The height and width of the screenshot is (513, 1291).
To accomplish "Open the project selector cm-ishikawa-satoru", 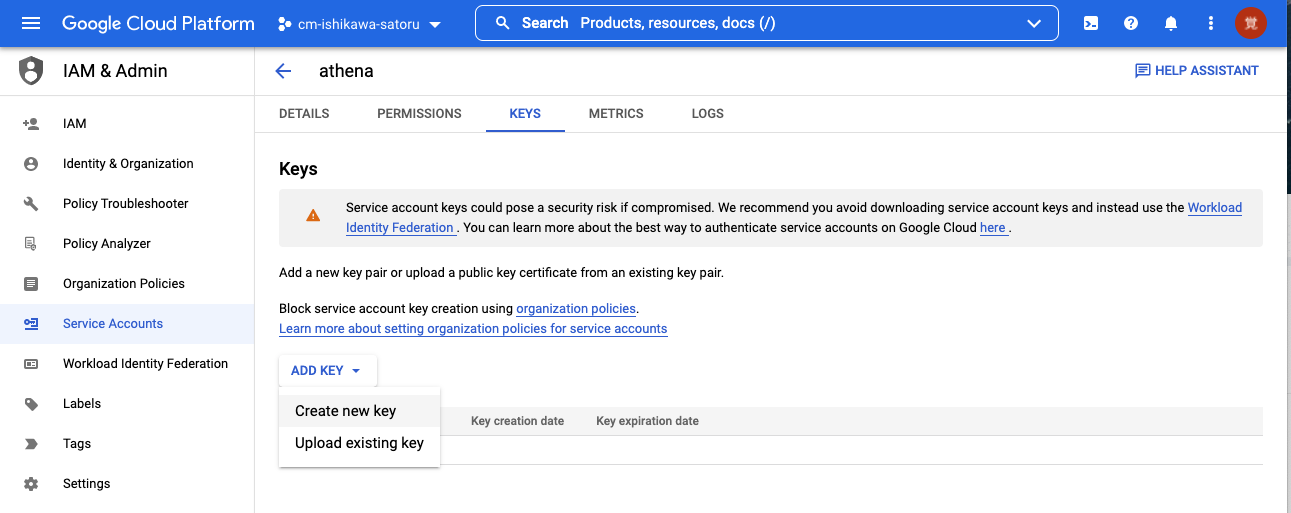I will (359, 24).
